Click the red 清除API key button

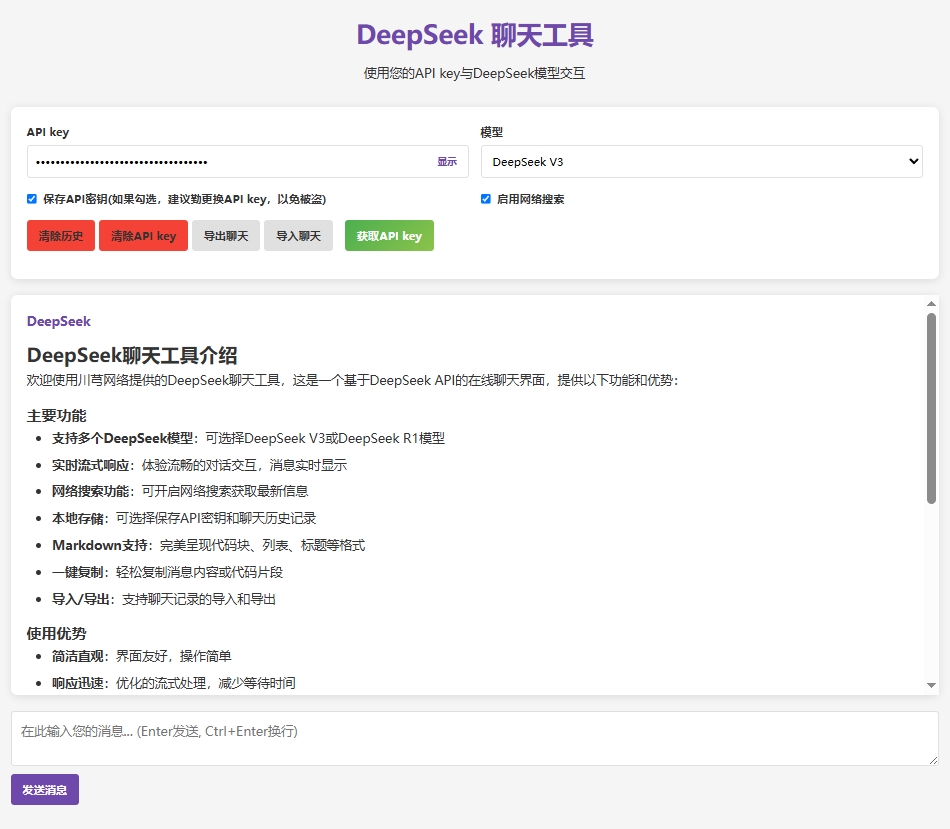(144, 236)
